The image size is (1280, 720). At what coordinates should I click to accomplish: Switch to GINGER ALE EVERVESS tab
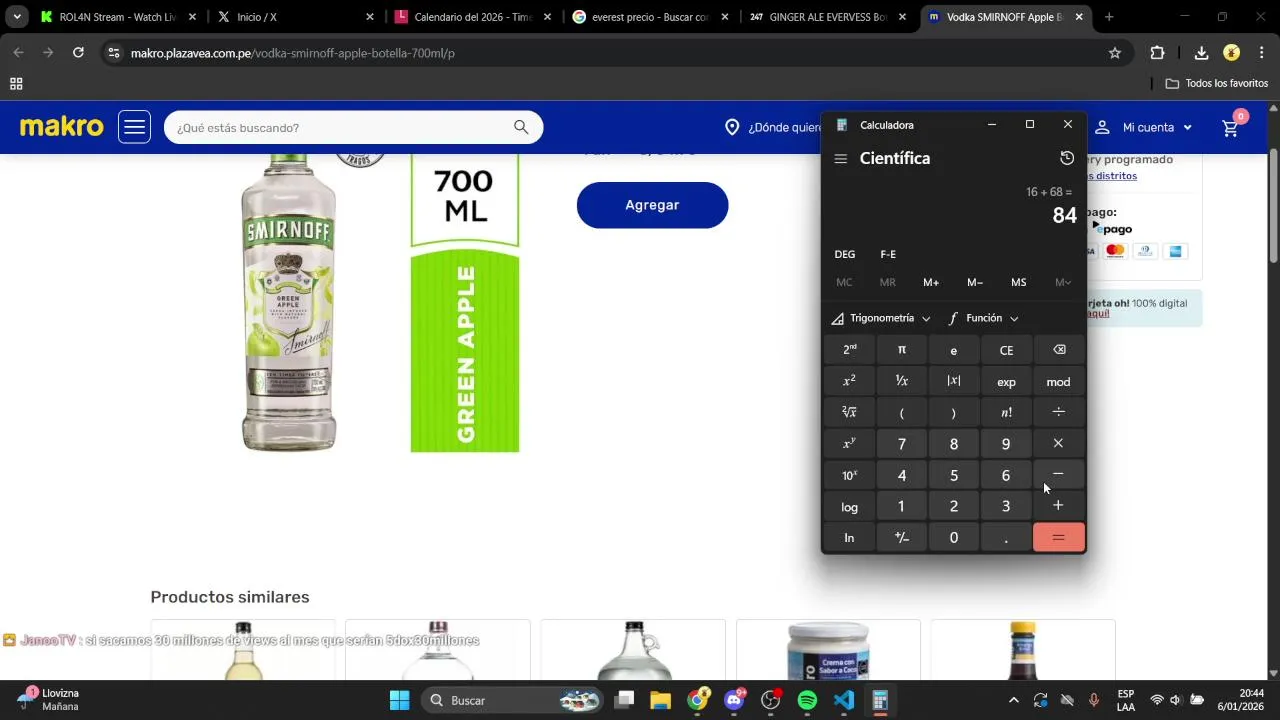coord(828,17)
